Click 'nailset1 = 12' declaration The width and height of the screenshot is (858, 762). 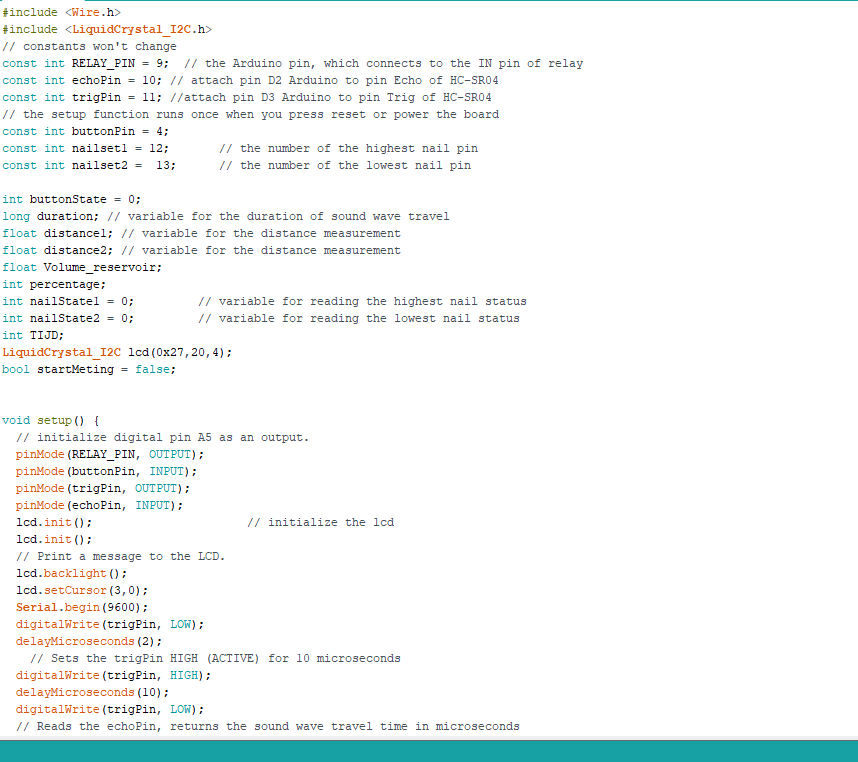tap(85, 148)
